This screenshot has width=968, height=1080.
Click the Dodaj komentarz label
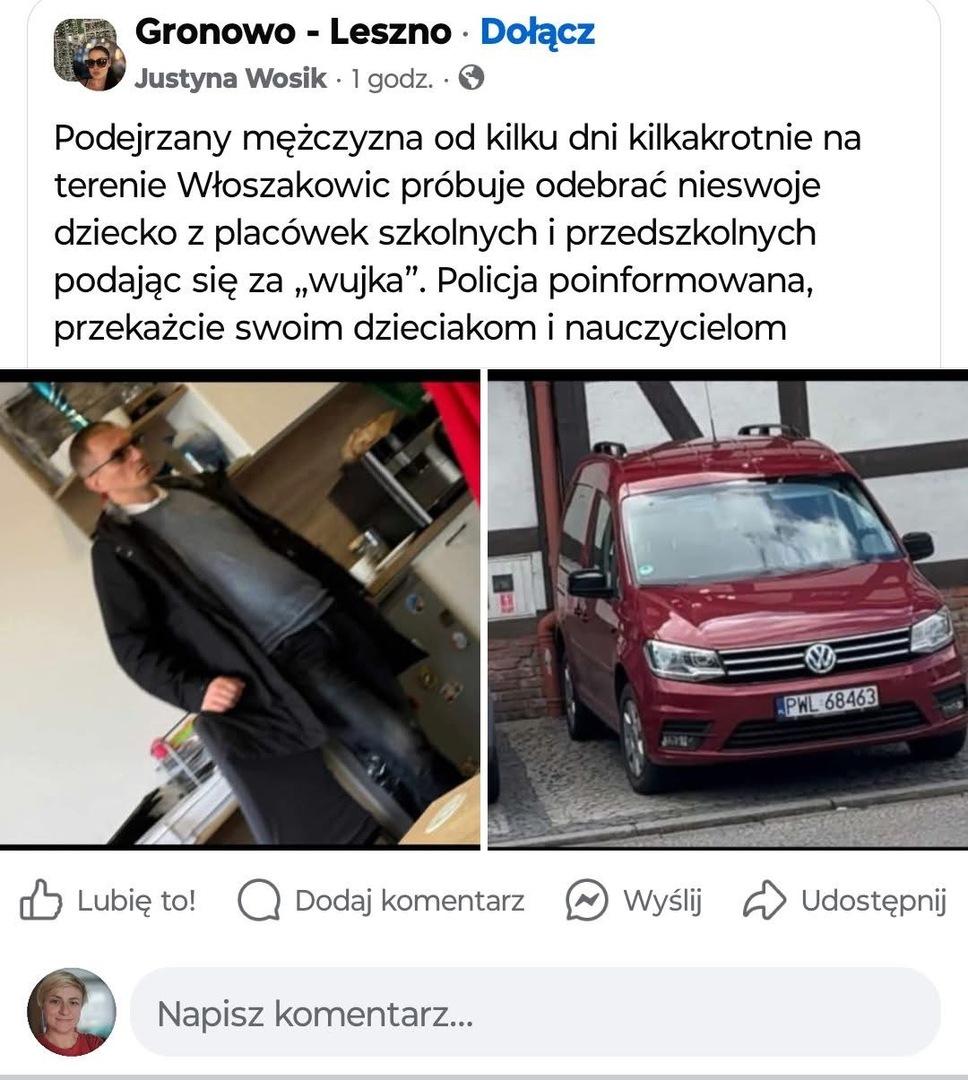coord(410,900)
